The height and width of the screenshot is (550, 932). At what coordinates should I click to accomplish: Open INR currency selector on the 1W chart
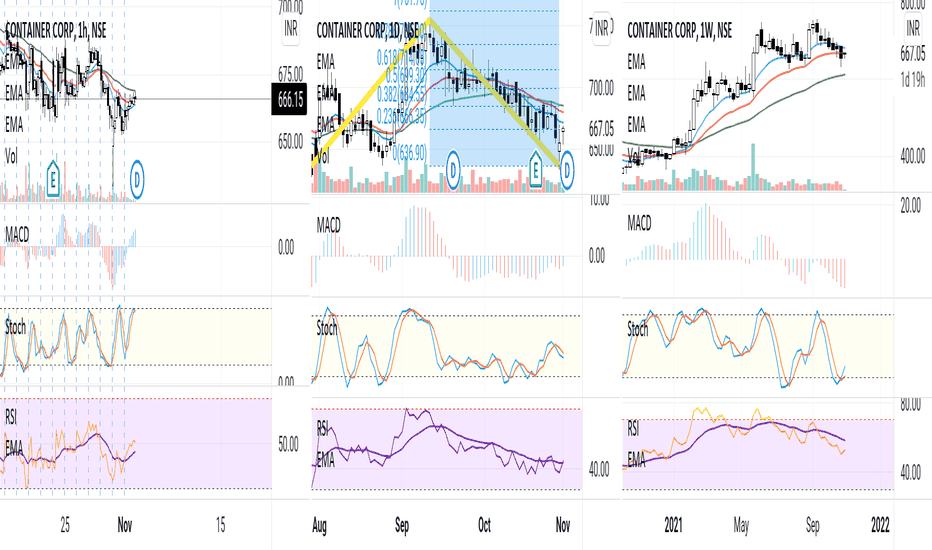tap(913, 28)
